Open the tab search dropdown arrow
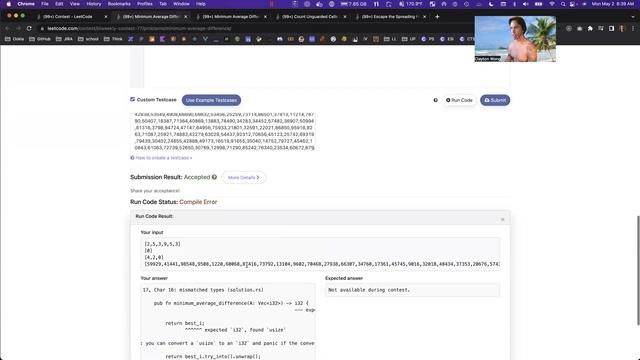Viewport: 640px width, 360px height. (x=633, y=17)
